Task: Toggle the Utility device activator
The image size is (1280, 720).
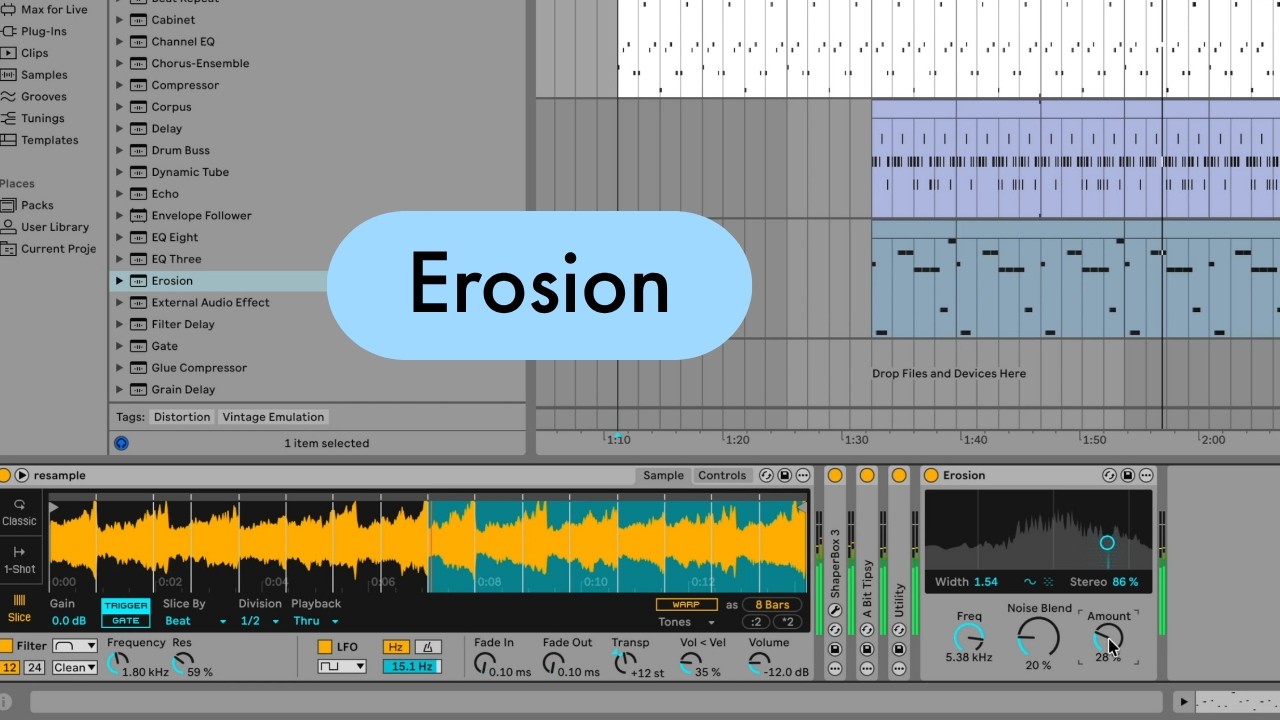Action: pyautogui.click(x=899, y=475)
